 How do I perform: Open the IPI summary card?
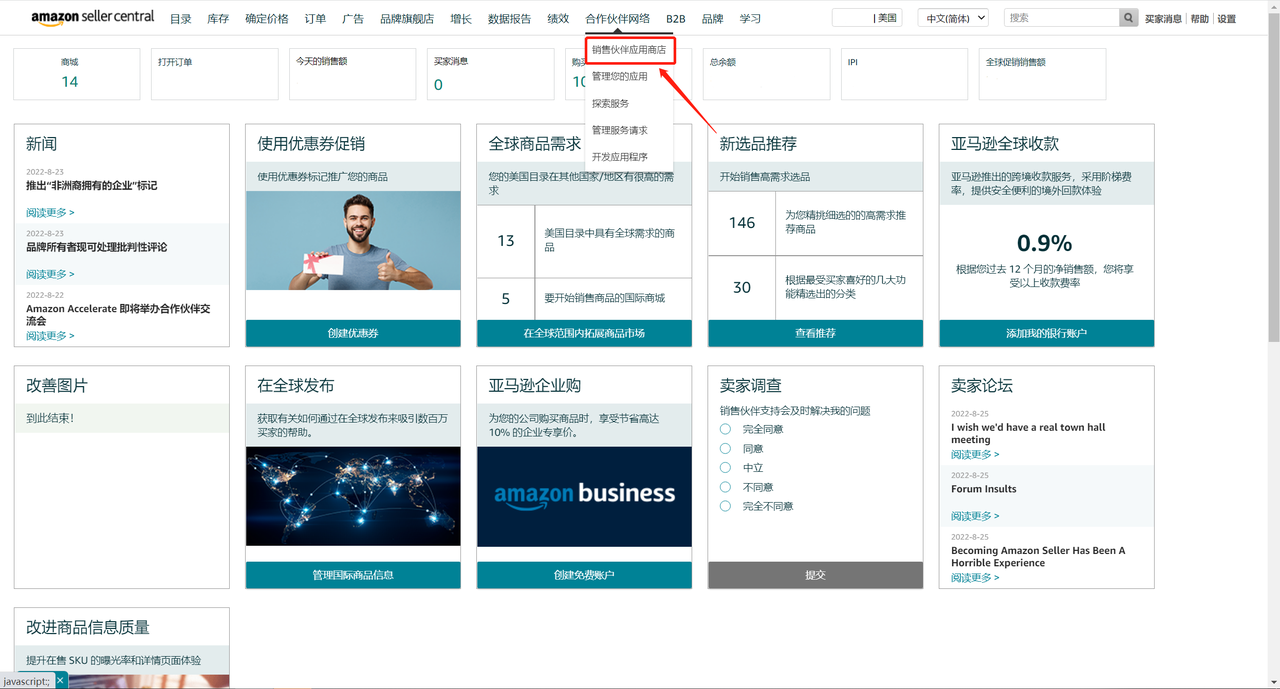pyautogui.click(x=905, y=74)
